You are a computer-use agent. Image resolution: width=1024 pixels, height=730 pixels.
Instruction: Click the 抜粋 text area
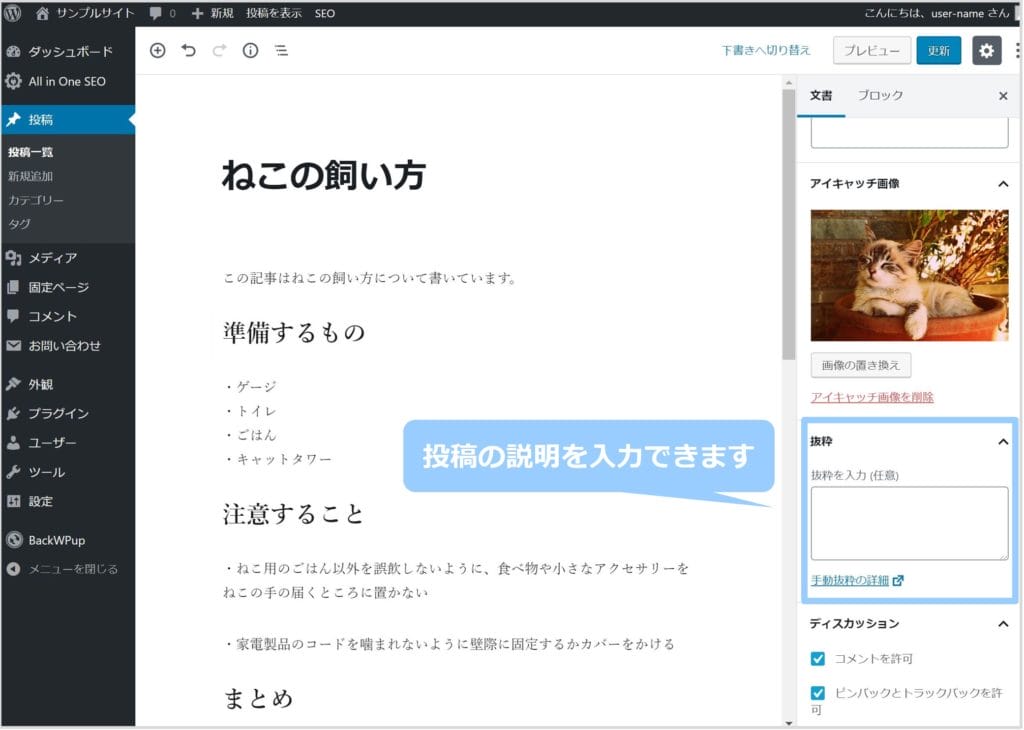point(909,523)
